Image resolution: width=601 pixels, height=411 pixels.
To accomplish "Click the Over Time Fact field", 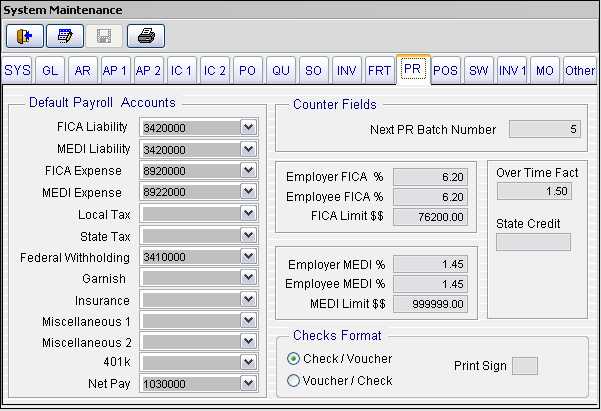I will click(534, 191).
